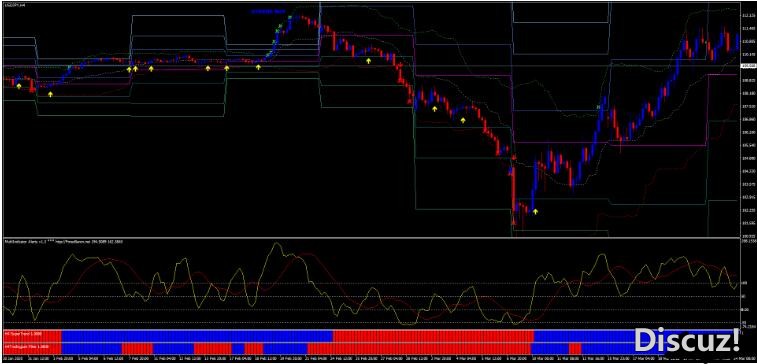Click the yellow arrow under the 102.235 low

pyautogui.click(x=535, y=211)
